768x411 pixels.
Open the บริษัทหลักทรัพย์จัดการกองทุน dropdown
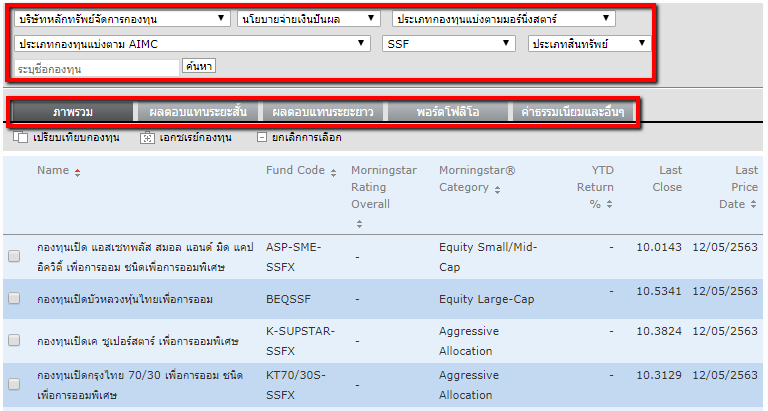122,19
